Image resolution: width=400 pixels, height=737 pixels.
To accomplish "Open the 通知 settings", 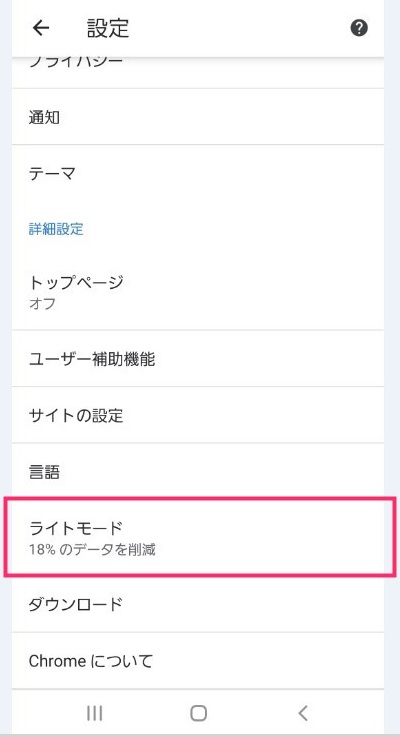I will (x=198, y=117).
